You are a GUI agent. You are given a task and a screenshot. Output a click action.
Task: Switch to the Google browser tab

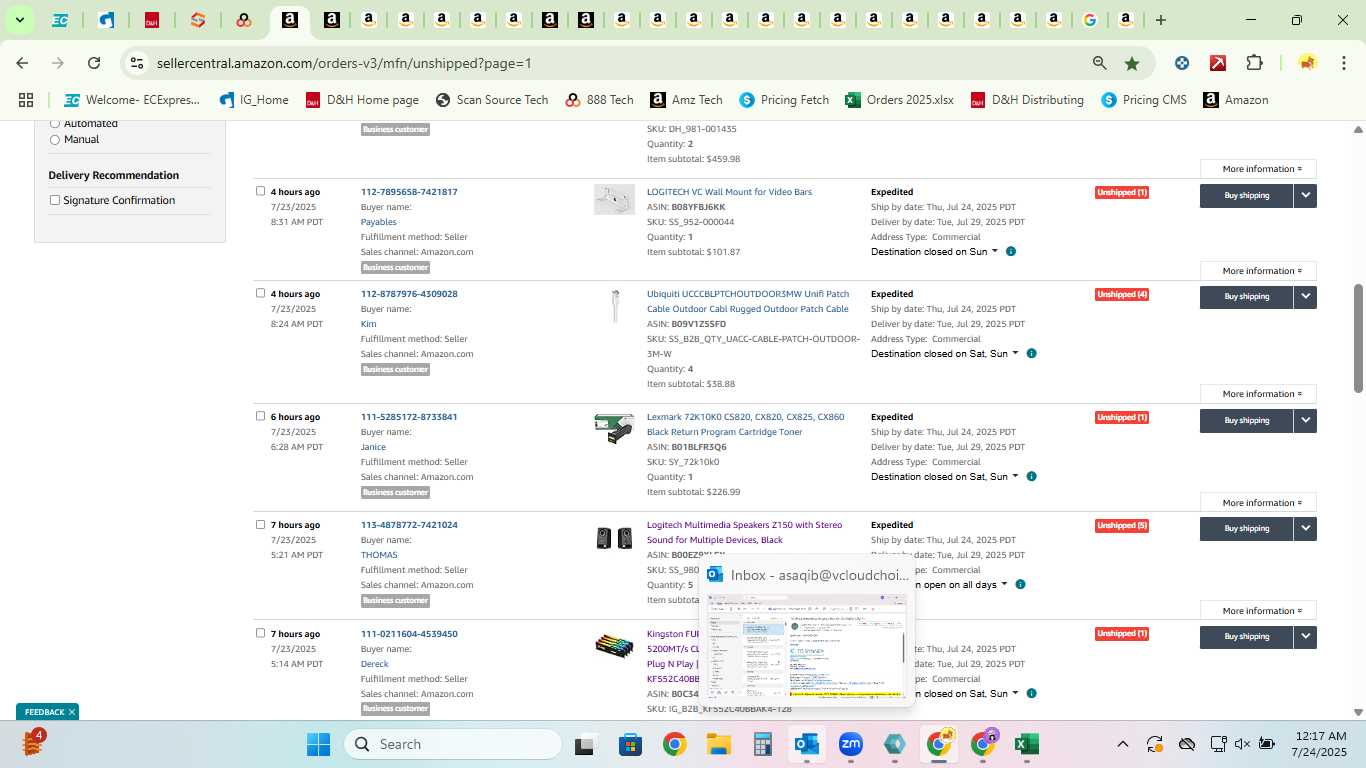pyautogui.click(x=1089, y=20)
